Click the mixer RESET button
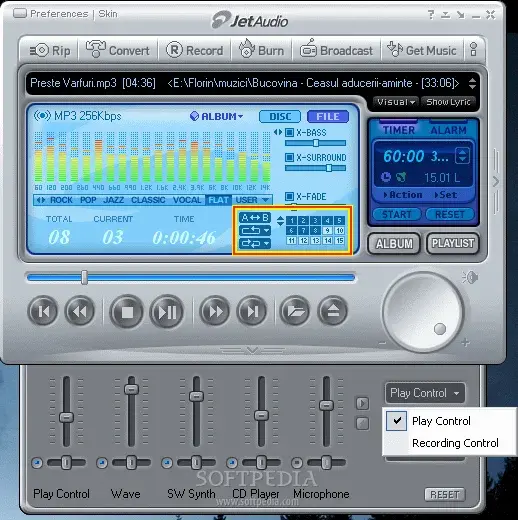This screenshot has height=520, width=518. tap(445, 495)
